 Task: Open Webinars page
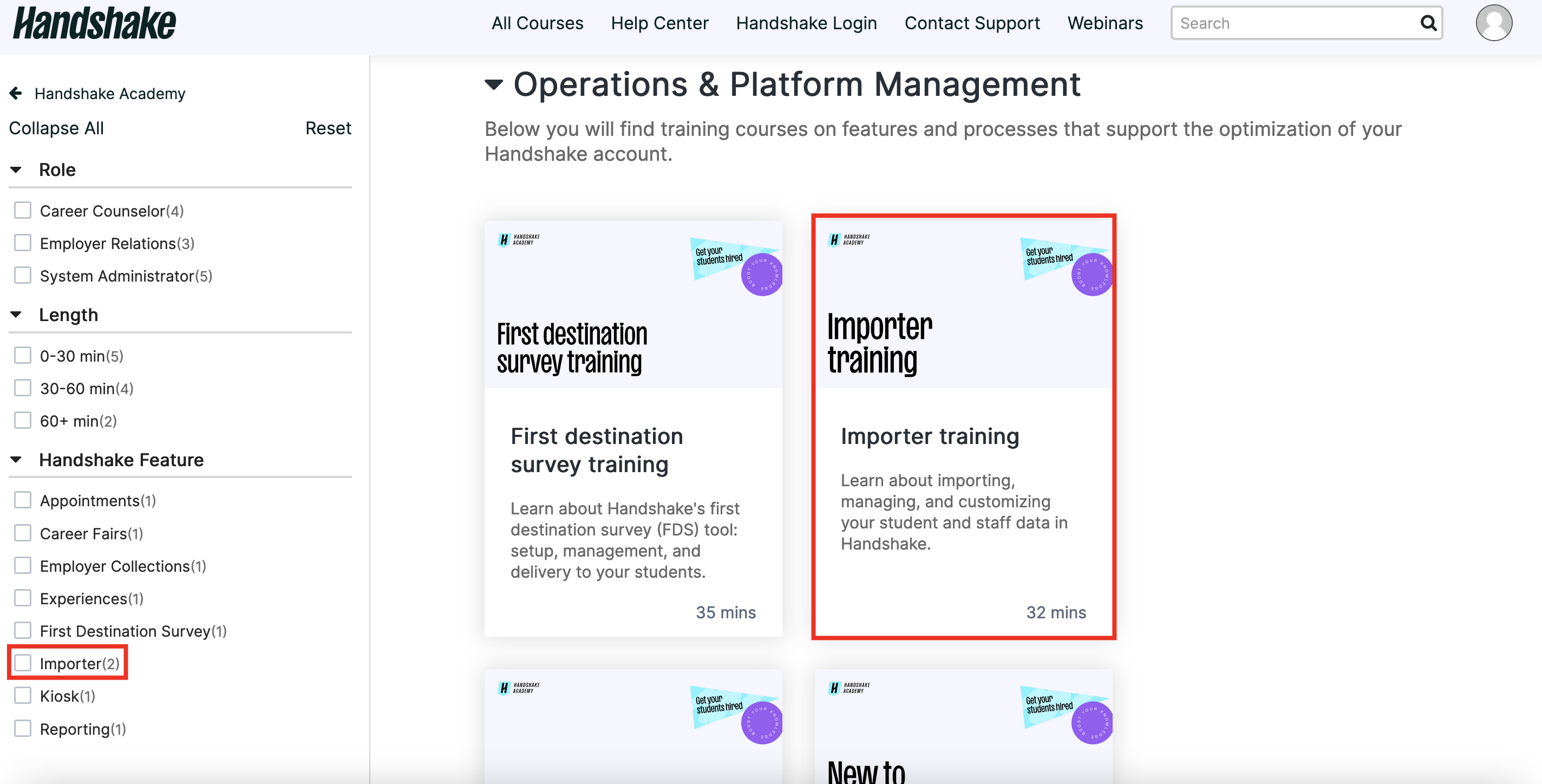click(x=1105, y=23)
